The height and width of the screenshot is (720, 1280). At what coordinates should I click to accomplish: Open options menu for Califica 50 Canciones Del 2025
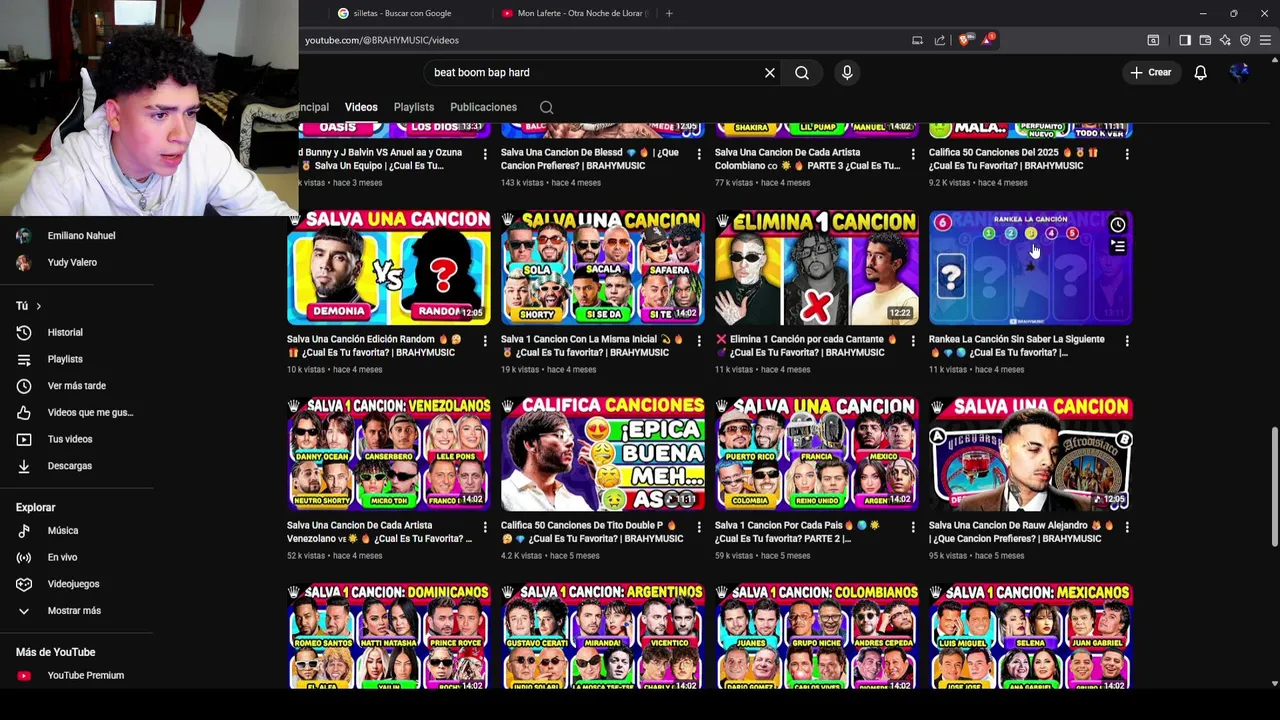tap(1127, 155)
